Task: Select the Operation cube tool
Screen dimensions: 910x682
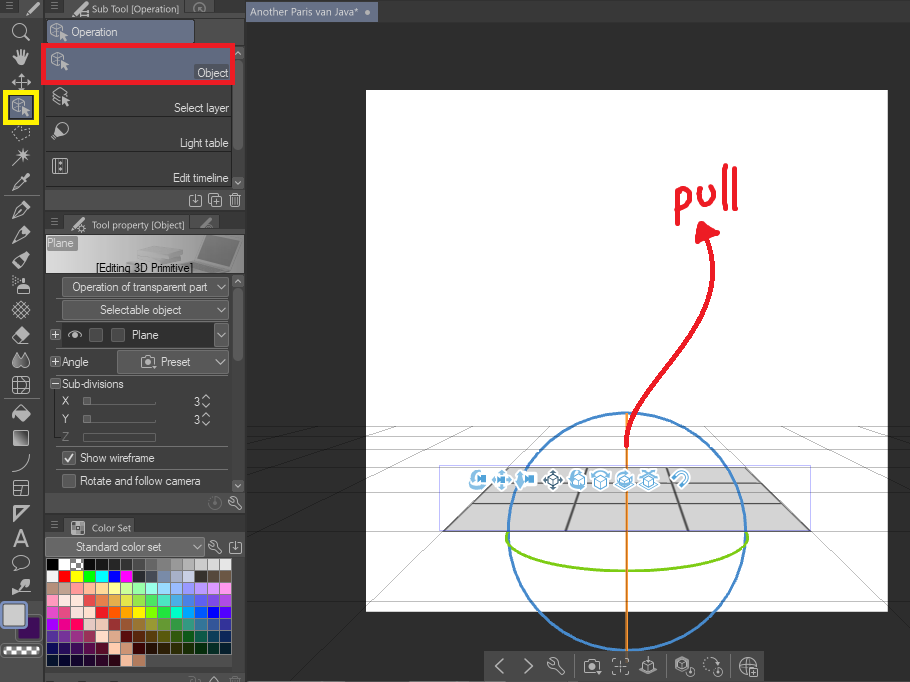Action: pyautogui.click(x=21, y=107)
